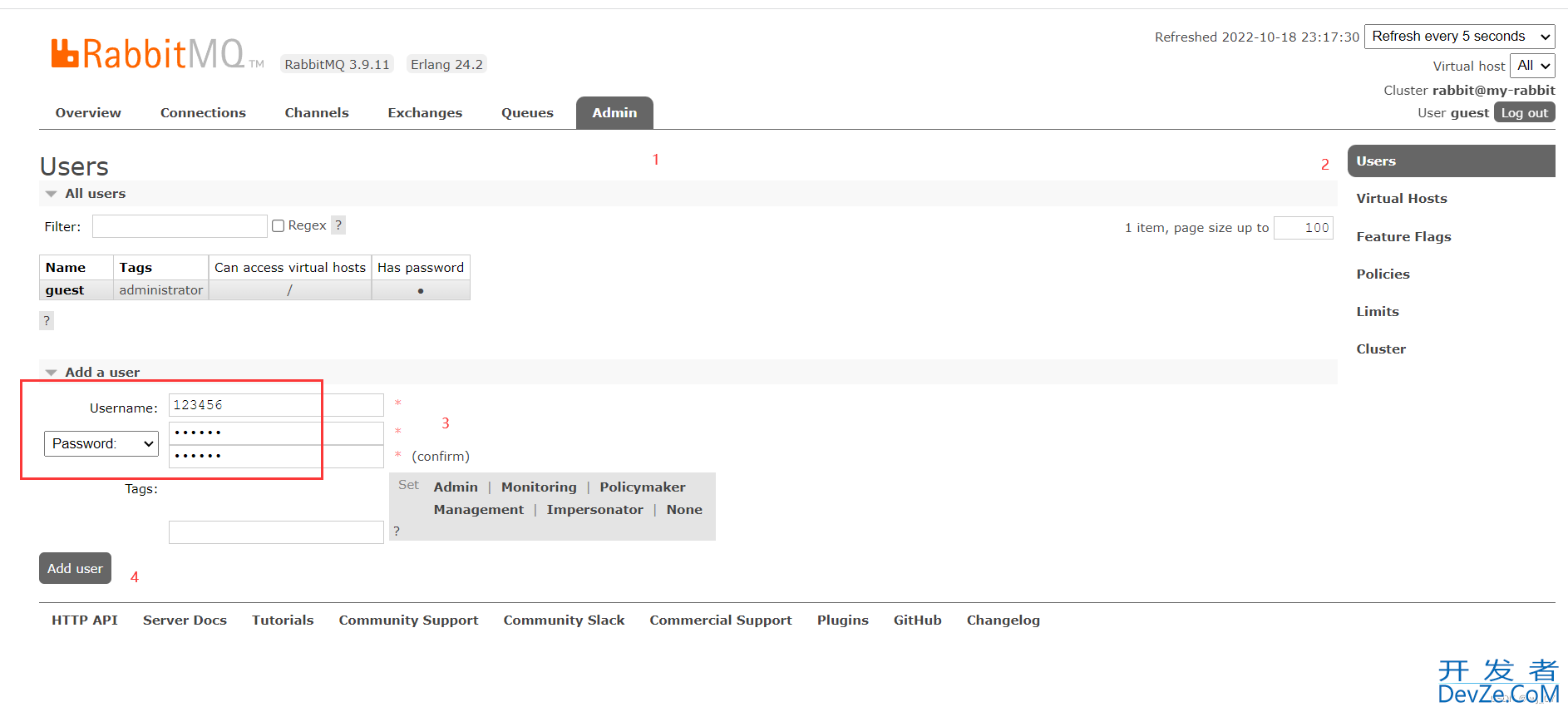This screenshot has width=1568, height=712.
Task: Click the Has password column header
Action: (x=421, y=268)
